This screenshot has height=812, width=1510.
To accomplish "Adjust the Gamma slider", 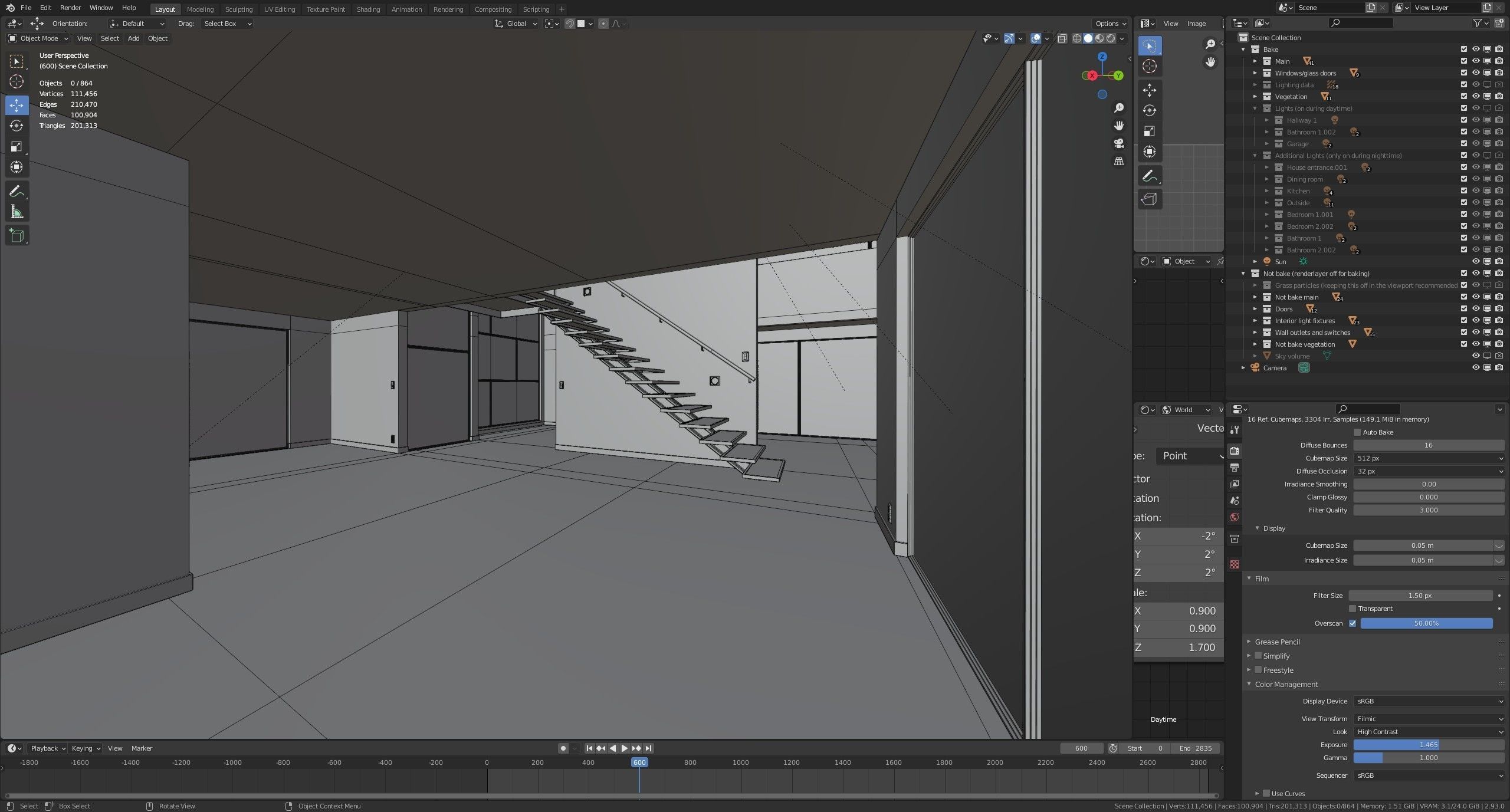I will click(1429, 758).
